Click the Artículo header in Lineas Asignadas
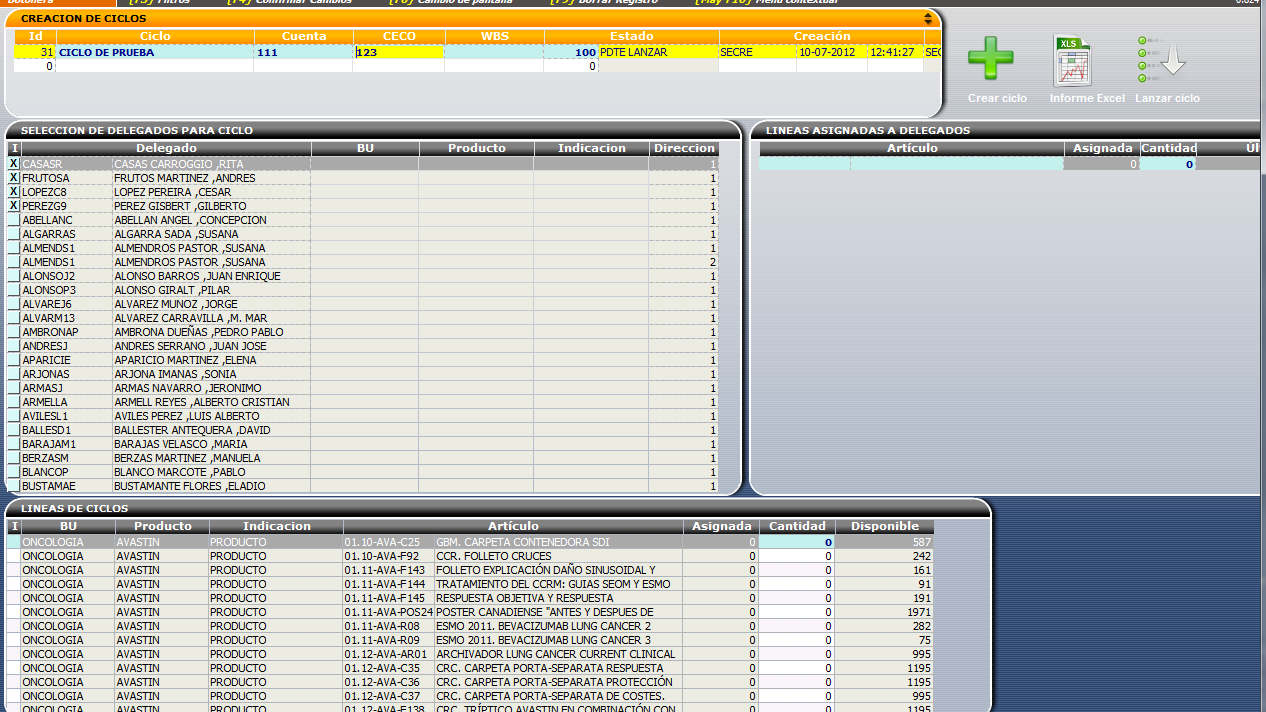This screenshot has width=1266, height=712. point(912,148)
